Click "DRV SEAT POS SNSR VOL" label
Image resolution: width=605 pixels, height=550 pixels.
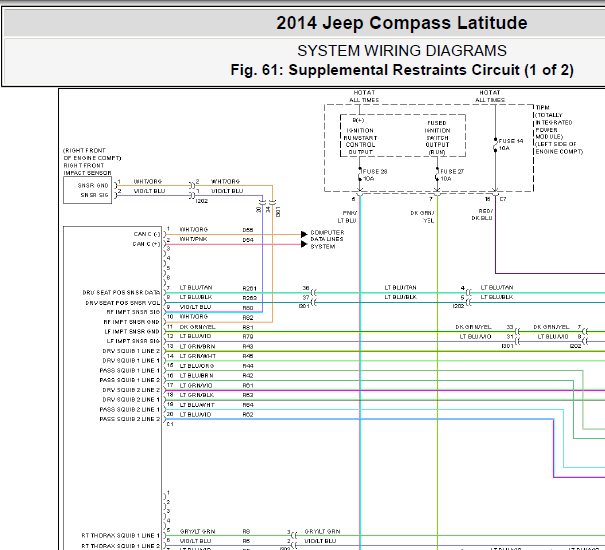(x=122, y=303)
